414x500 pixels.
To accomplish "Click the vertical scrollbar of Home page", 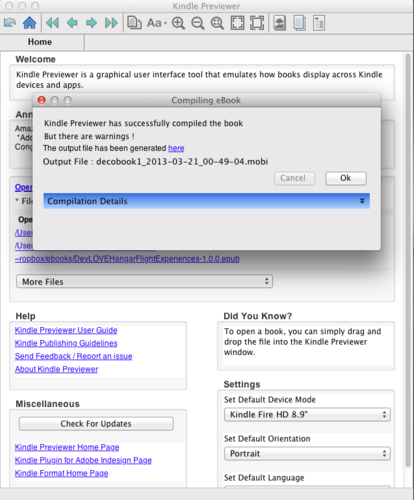I will point(408,260).
